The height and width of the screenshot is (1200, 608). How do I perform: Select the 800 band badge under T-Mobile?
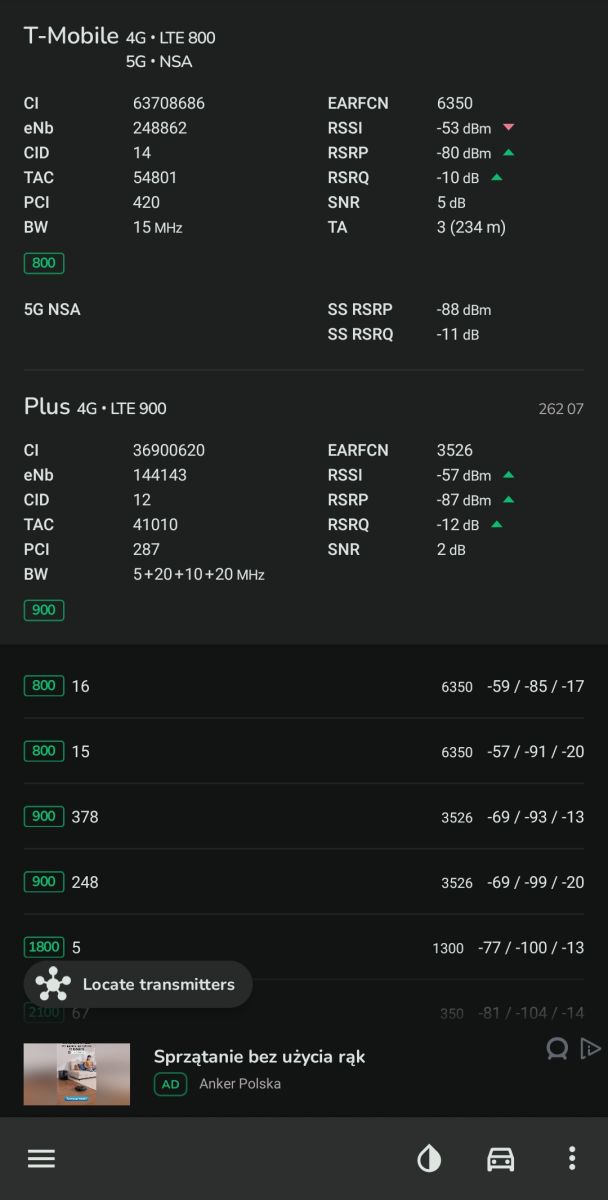(x=44, y=263)
